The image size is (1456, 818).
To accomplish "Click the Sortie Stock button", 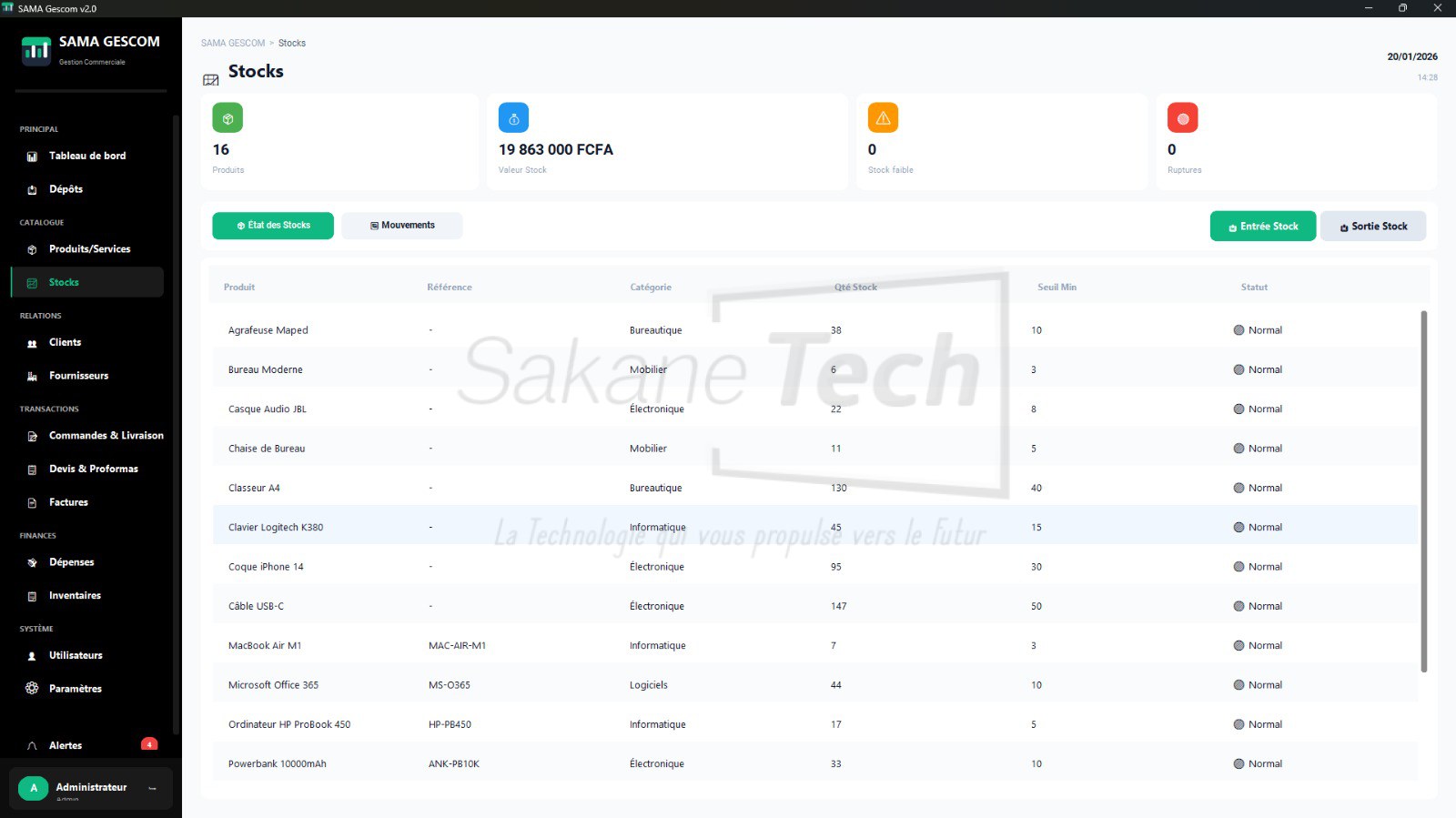I will point(1373,227).
